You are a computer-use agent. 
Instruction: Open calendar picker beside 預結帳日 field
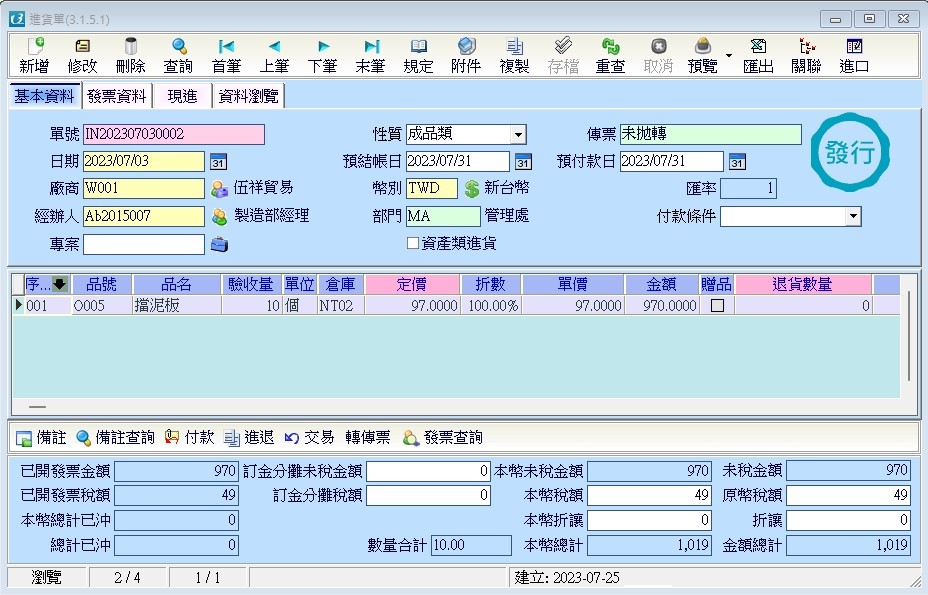[x=523, y=162]
